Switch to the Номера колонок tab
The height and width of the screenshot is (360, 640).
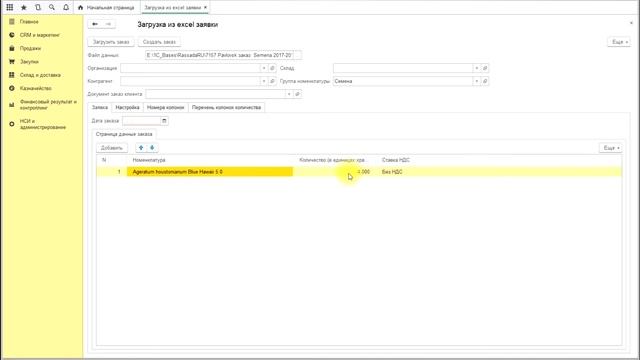(x=165, y=107)
